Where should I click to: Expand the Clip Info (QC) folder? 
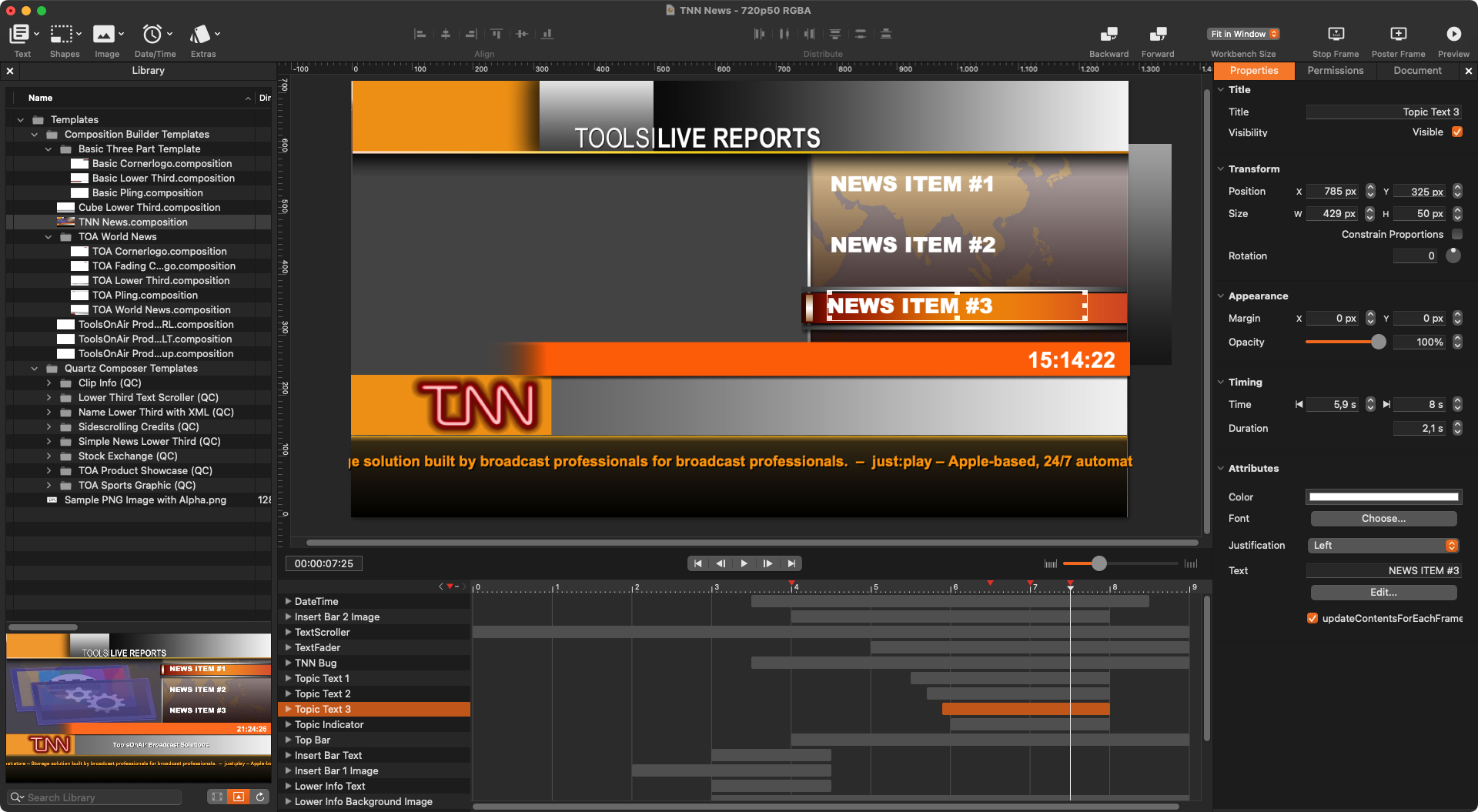(x=48, y=383)
